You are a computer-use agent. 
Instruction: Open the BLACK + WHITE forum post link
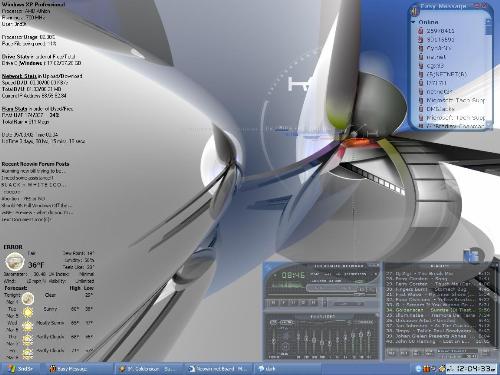(x=33, y=185)
